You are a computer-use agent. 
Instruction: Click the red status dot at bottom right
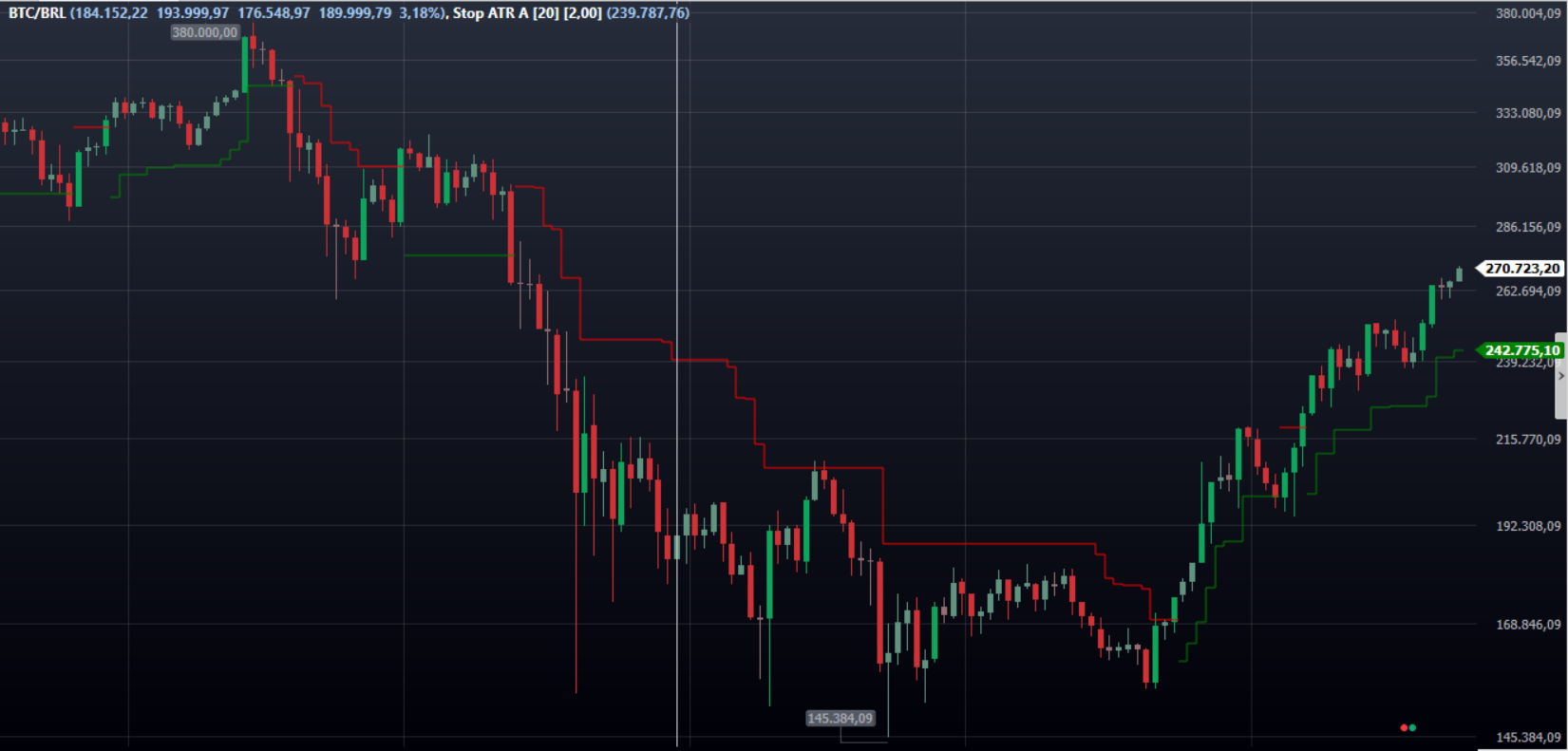coord(1404,728)
